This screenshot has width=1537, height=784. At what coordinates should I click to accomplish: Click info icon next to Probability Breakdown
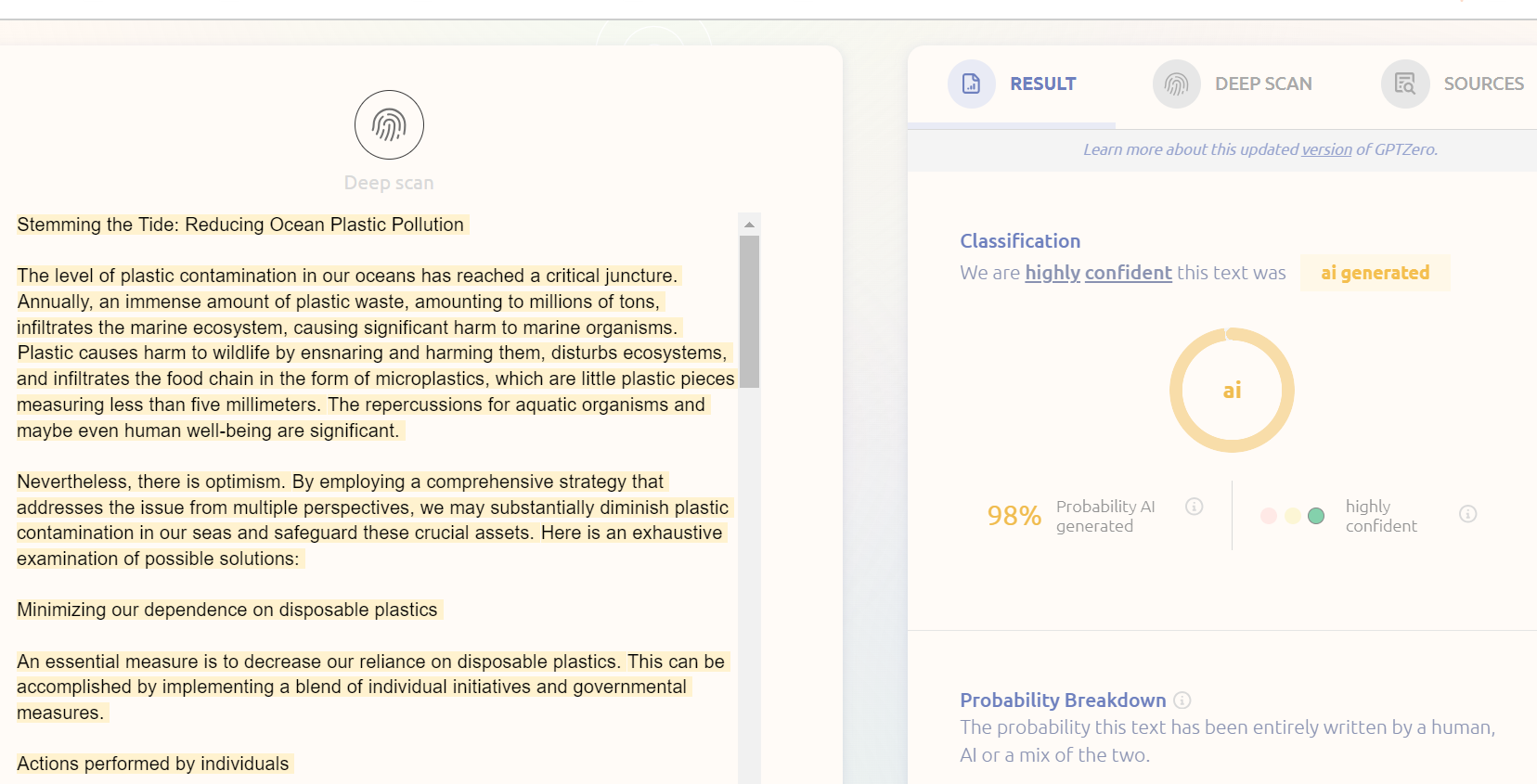1182,700
